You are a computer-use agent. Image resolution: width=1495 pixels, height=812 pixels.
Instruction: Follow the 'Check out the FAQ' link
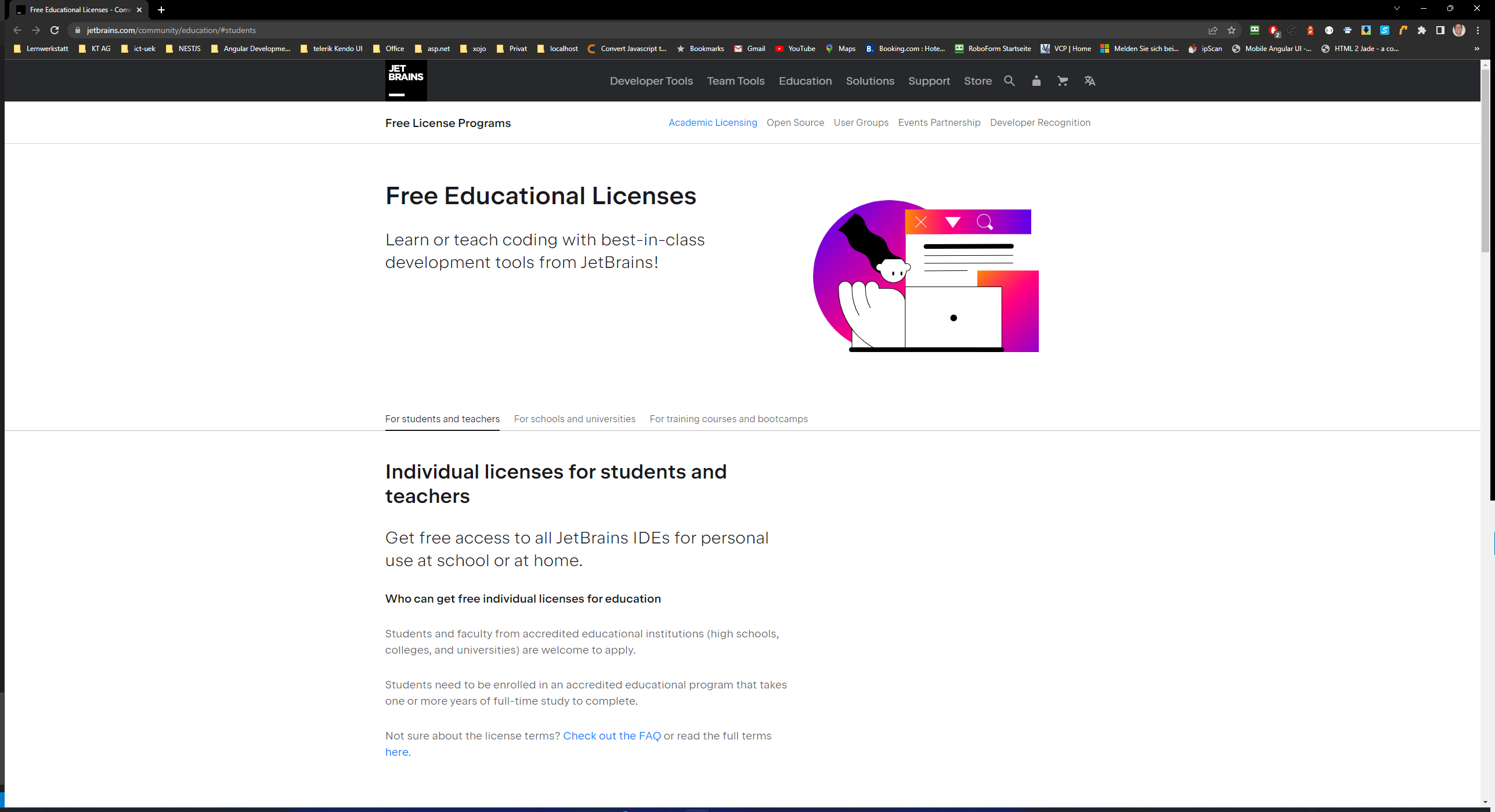pos(612,735)
